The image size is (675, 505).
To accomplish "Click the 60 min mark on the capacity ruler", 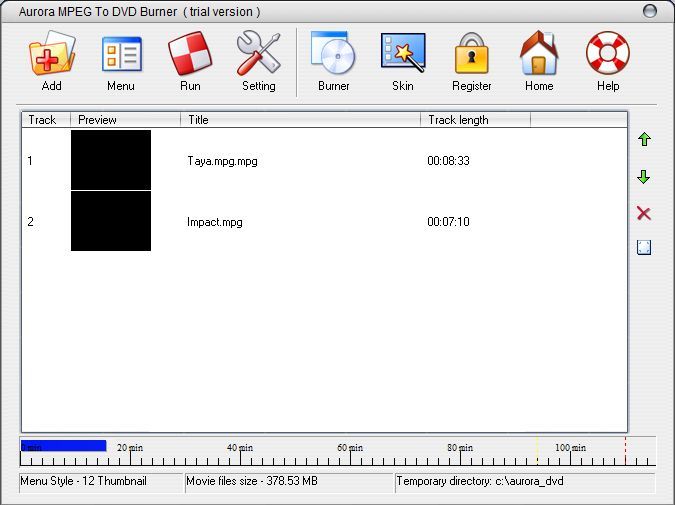I will pos(350,448).
